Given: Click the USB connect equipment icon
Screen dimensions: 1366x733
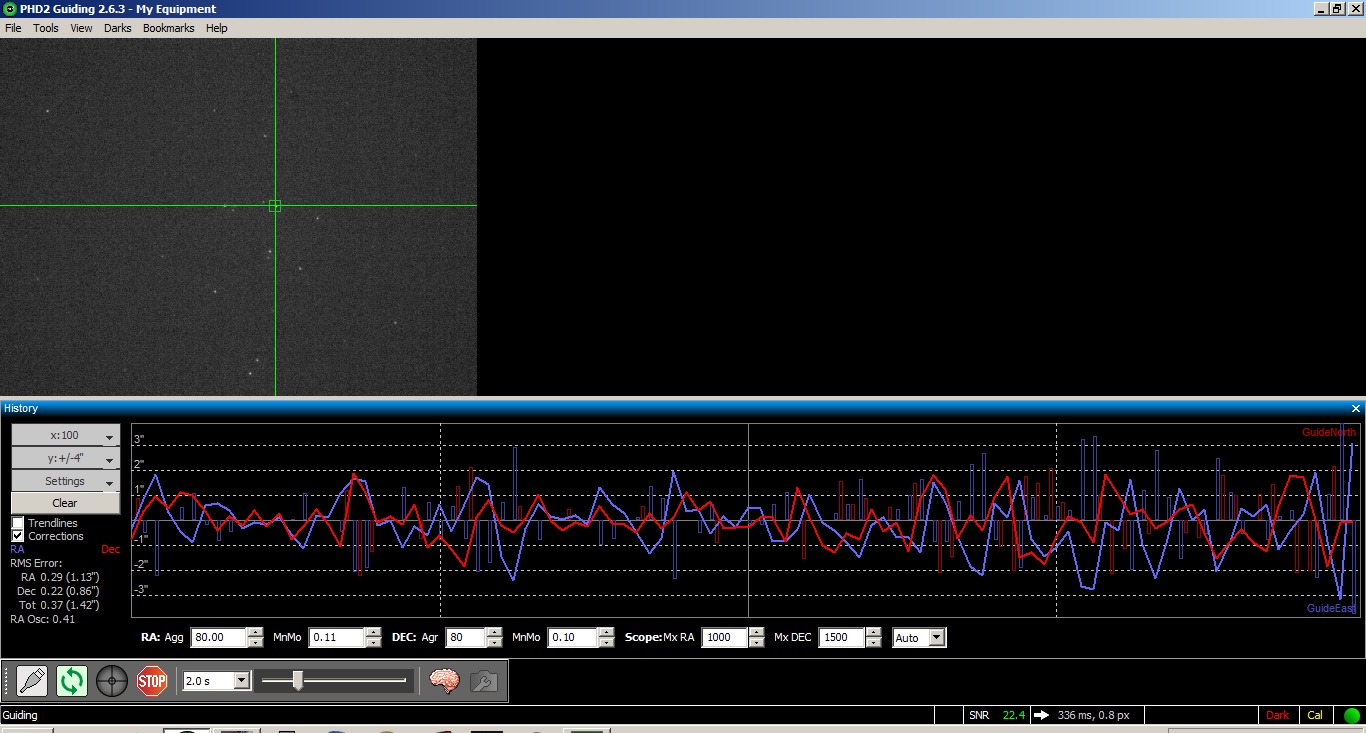Looking at the screenshot, I should (32, 682).
